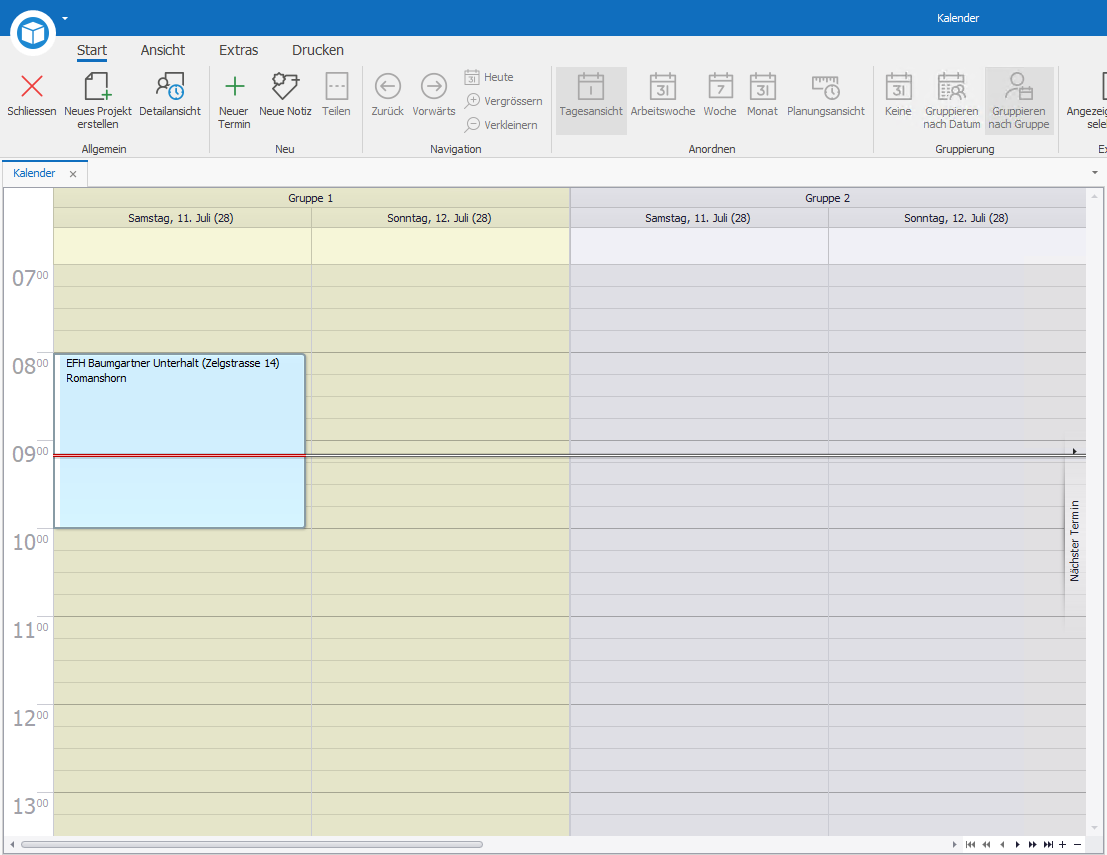Click the Gruppe 1 header
1107x855 pixels.
pyautogui.click(x=311, y=198)
